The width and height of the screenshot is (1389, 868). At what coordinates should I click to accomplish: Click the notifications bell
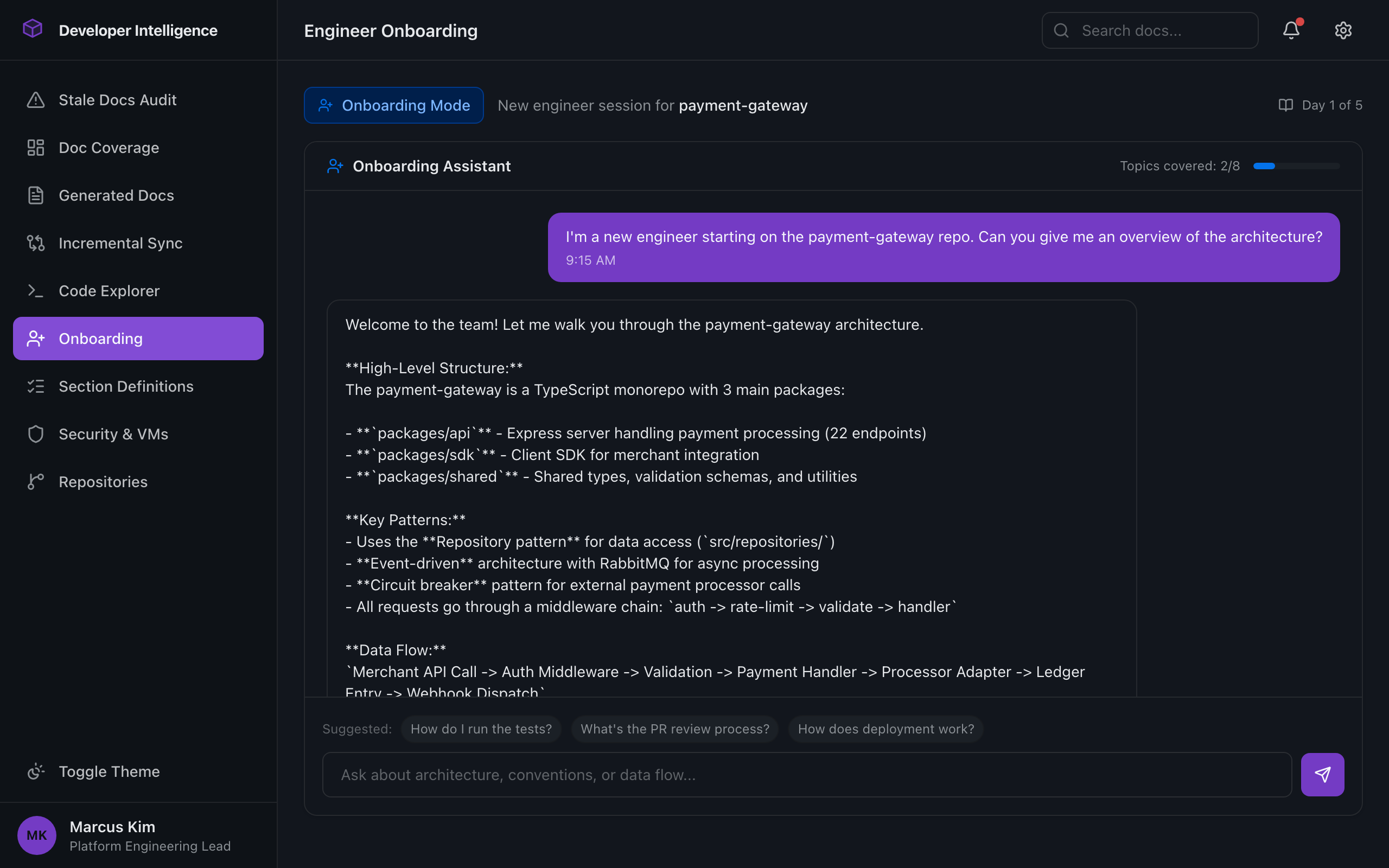[x=1291, y=30]
